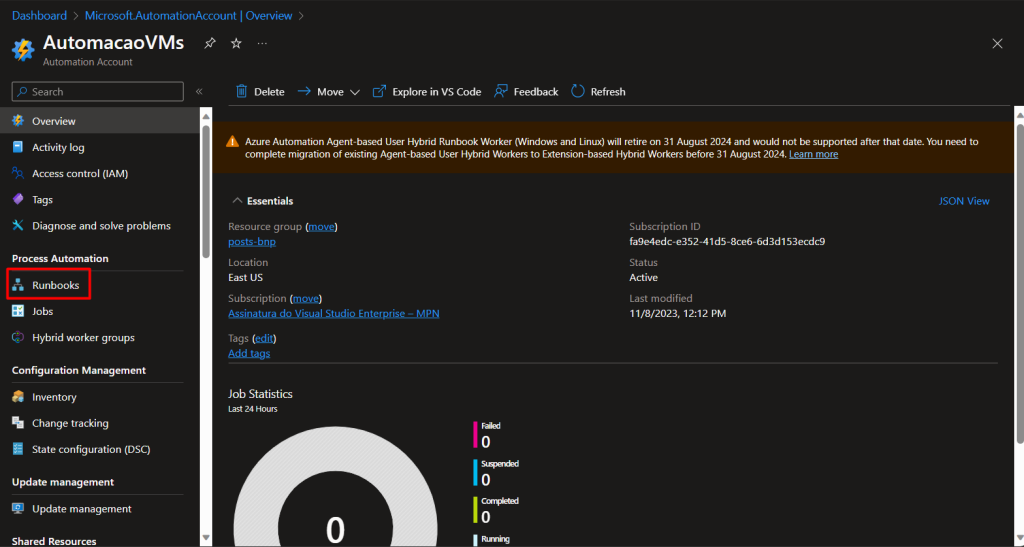Open the JSON View link
This screenshot has height=547, width=1024.
click(x=963, y=201)
